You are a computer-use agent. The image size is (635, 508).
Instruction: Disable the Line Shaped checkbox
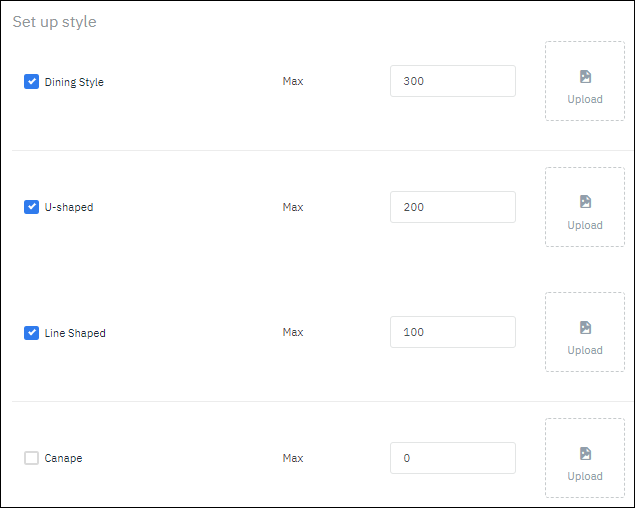pyautogui.click(x=31, y=333)
